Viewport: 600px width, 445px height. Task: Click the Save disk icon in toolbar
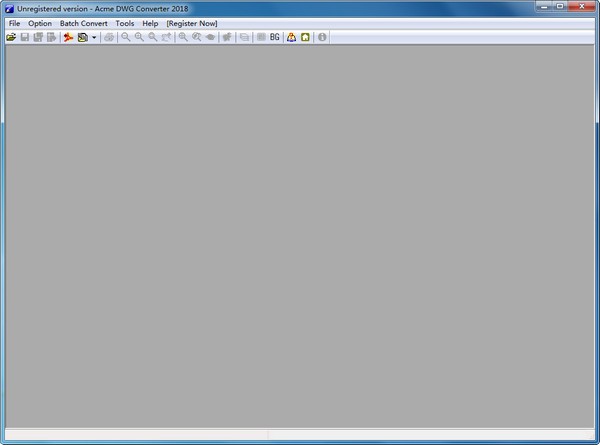tap(25, 37)
